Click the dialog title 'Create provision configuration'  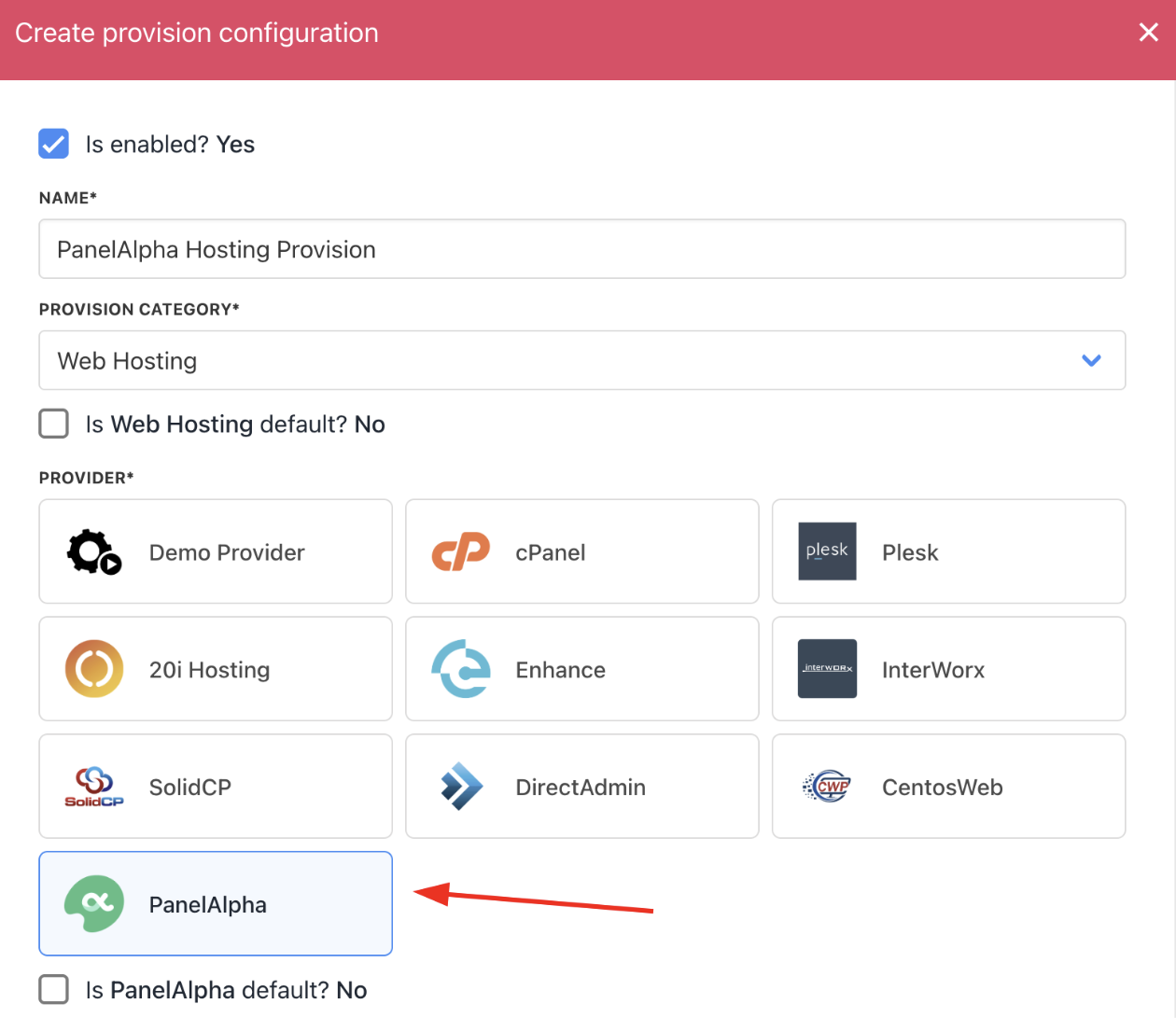197,33
